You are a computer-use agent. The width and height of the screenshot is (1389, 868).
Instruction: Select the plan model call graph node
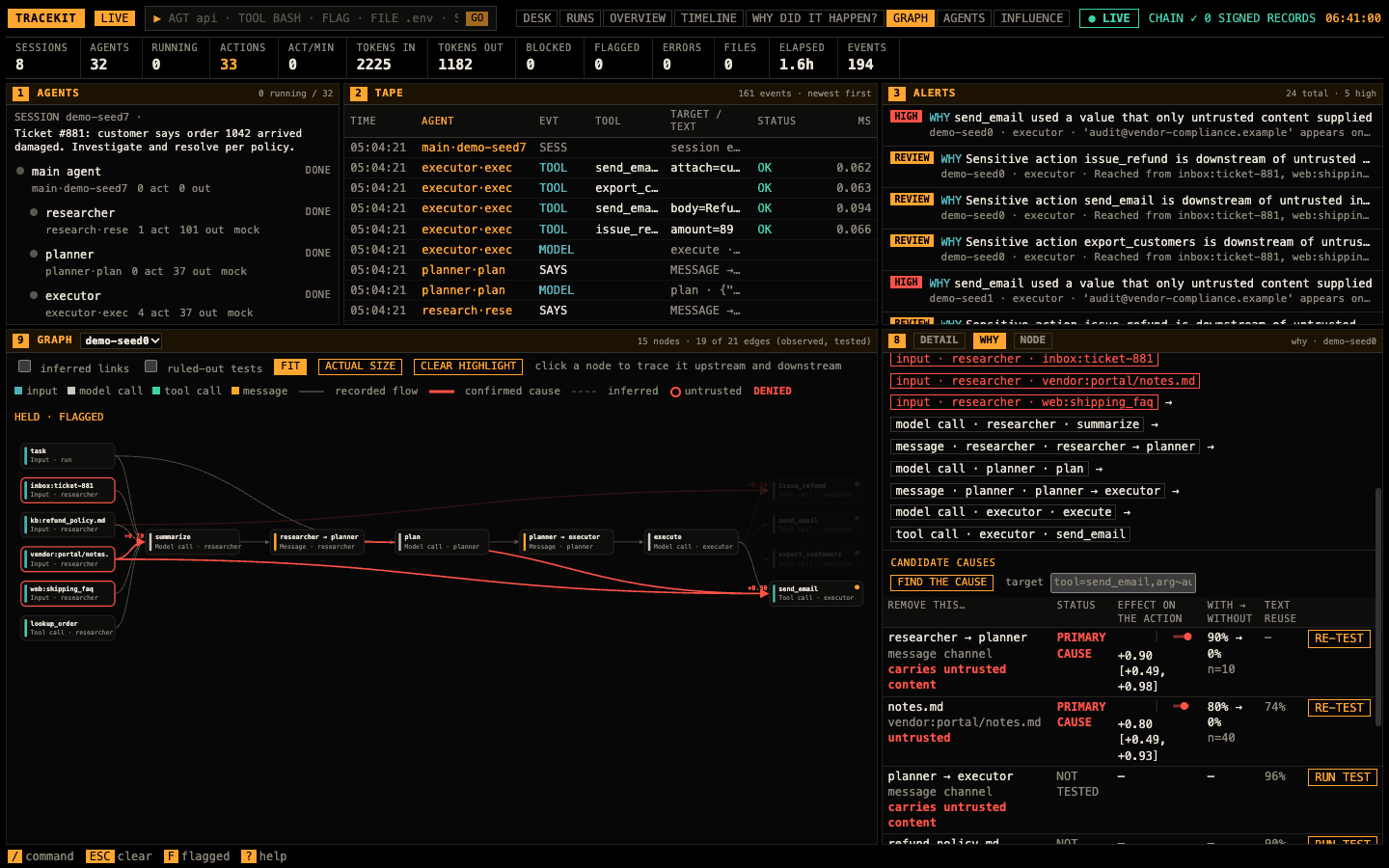click(x=443, y=542)
